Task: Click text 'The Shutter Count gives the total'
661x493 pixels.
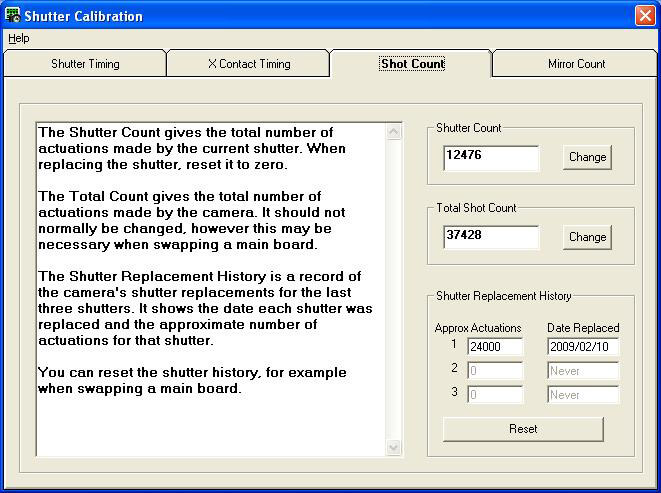Action: [x=149, y=132]
